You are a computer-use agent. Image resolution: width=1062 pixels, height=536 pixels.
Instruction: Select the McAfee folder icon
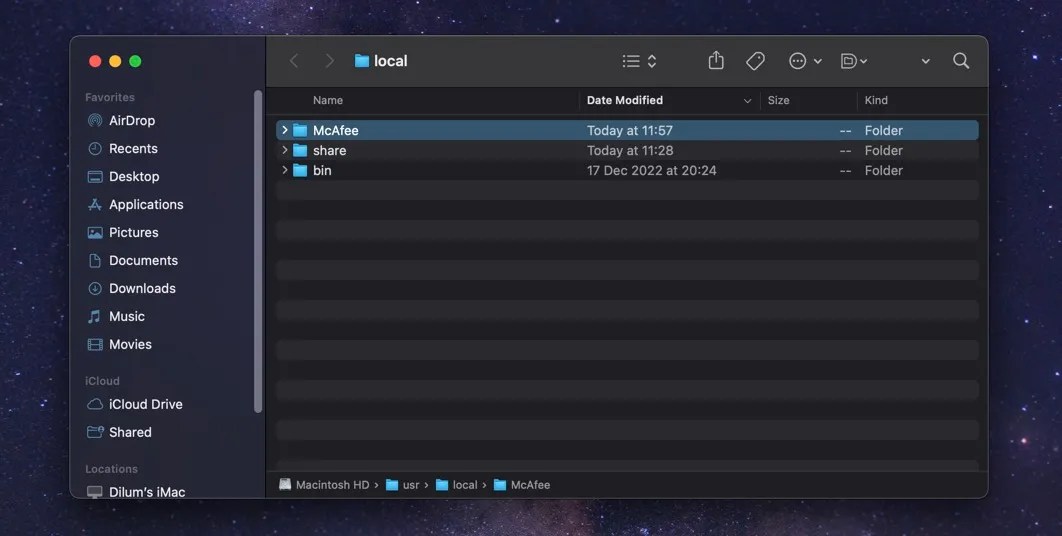[x=300, y=130]
